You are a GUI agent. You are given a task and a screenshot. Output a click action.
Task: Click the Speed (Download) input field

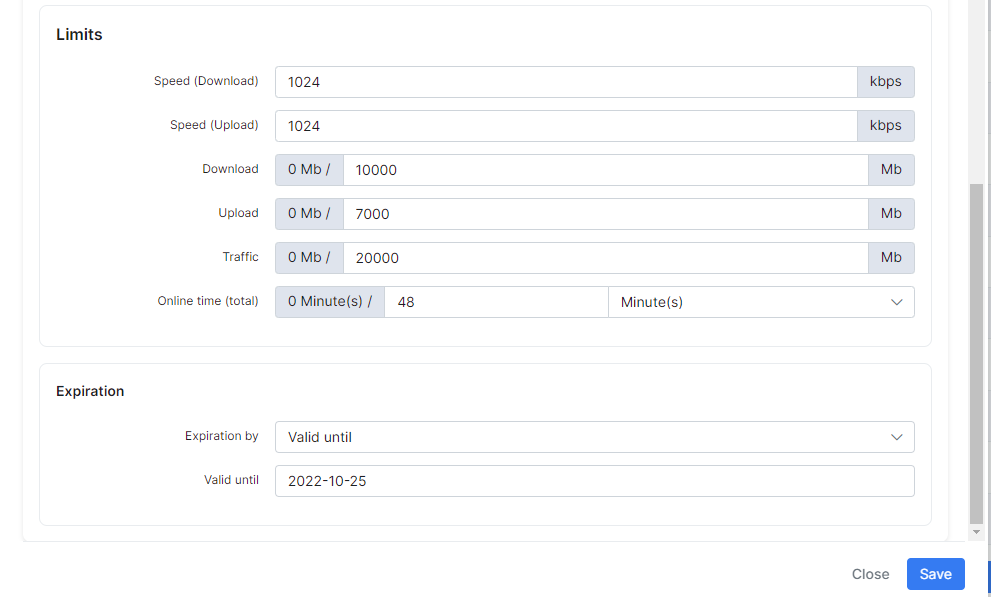click(566, 82)
